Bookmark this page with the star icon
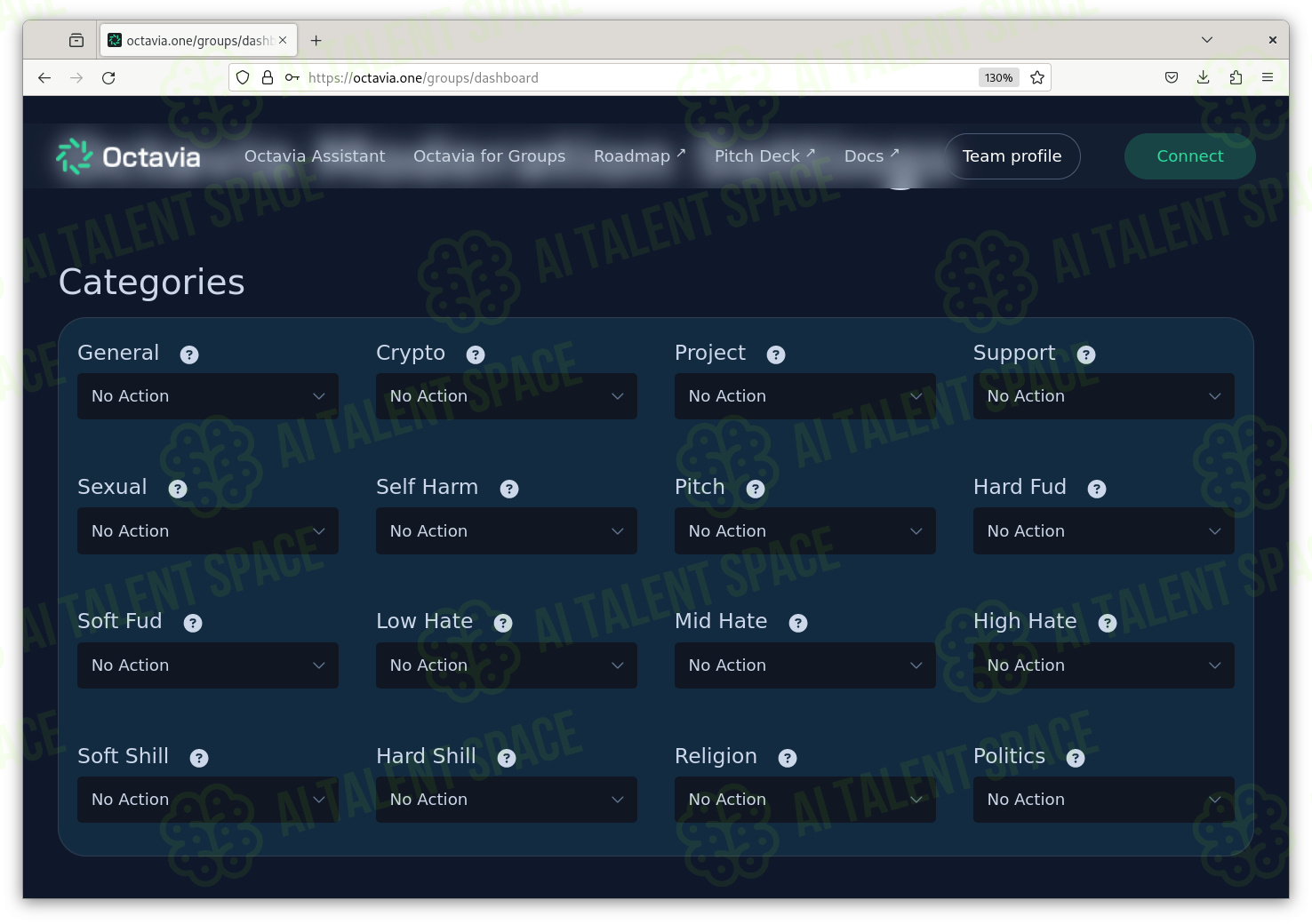The height and width of the screenshot is (924, 1312). 1036,78
